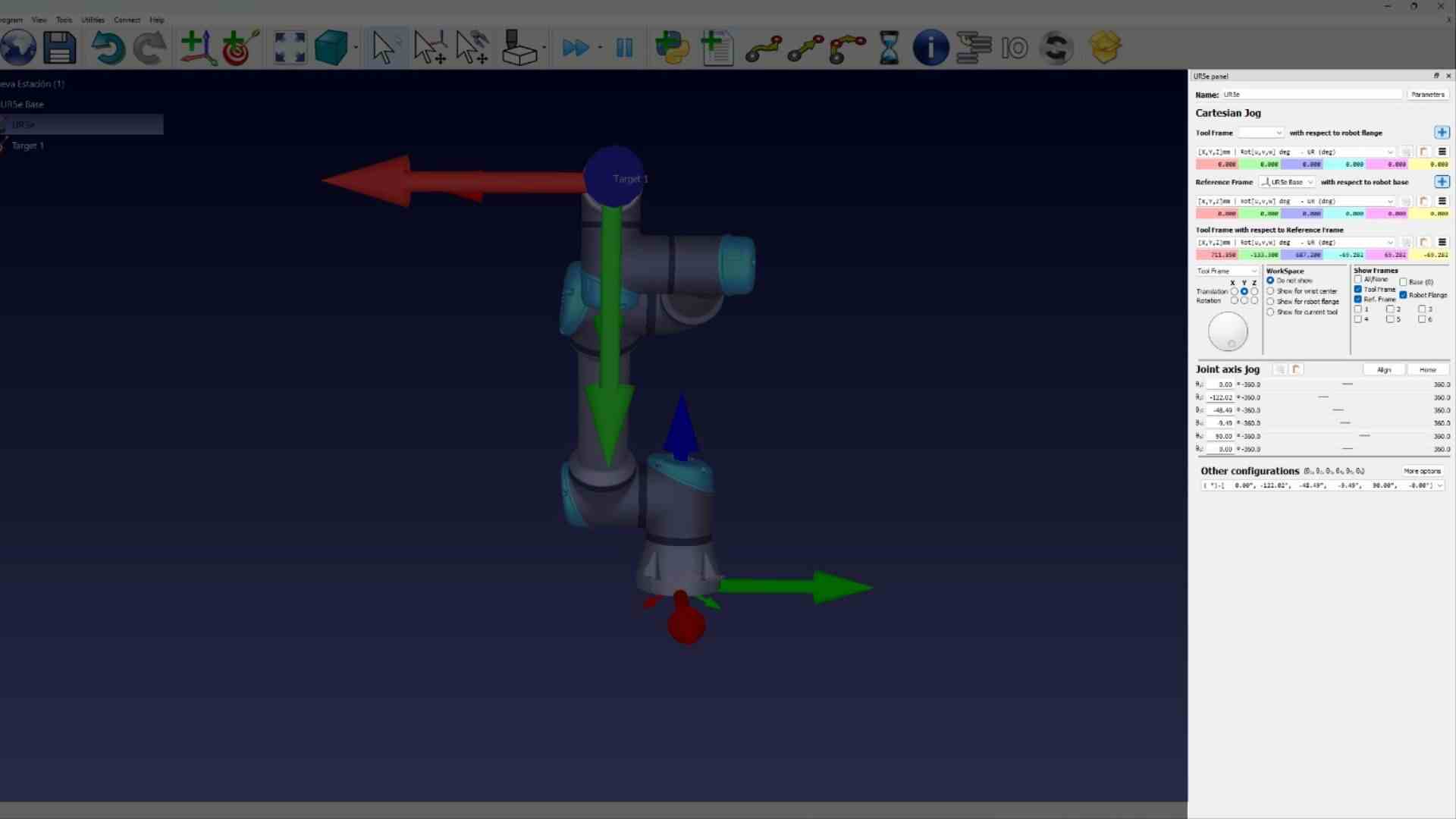Open hamburger menu in Tool Frame pose row
The width and height of the screenshot is (1456, 819).
(x=1442, y=152)
